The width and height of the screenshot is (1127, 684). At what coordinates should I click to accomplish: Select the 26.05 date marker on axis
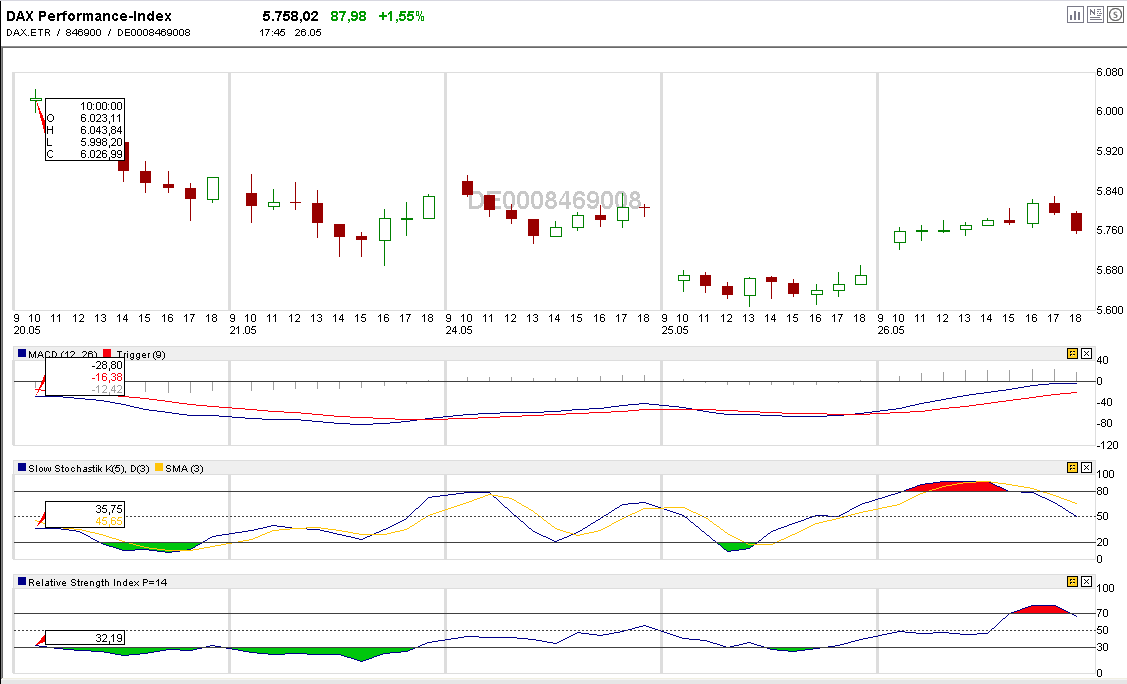[891, 331]
